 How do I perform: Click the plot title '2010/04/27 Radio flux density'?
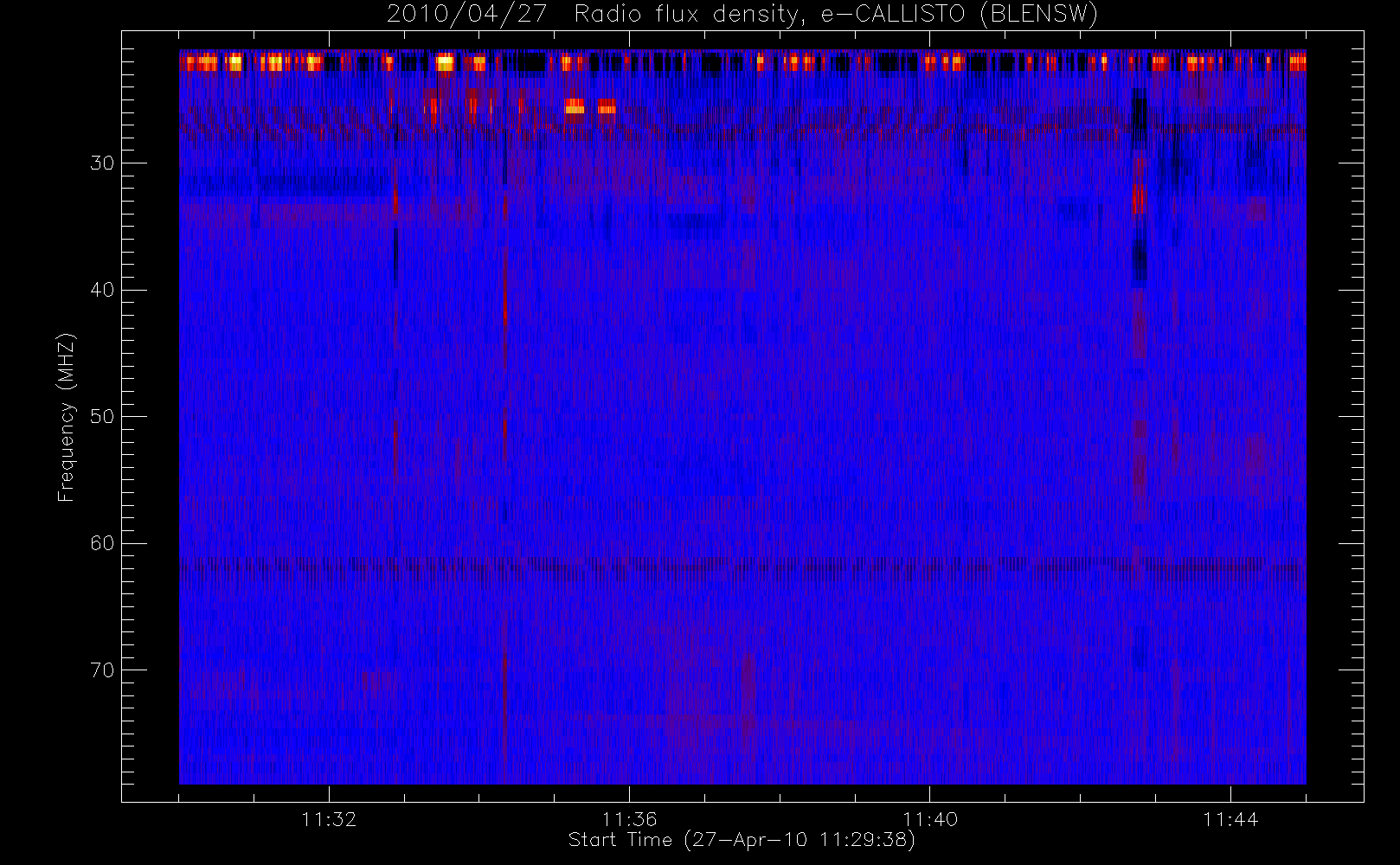[742, 15]
